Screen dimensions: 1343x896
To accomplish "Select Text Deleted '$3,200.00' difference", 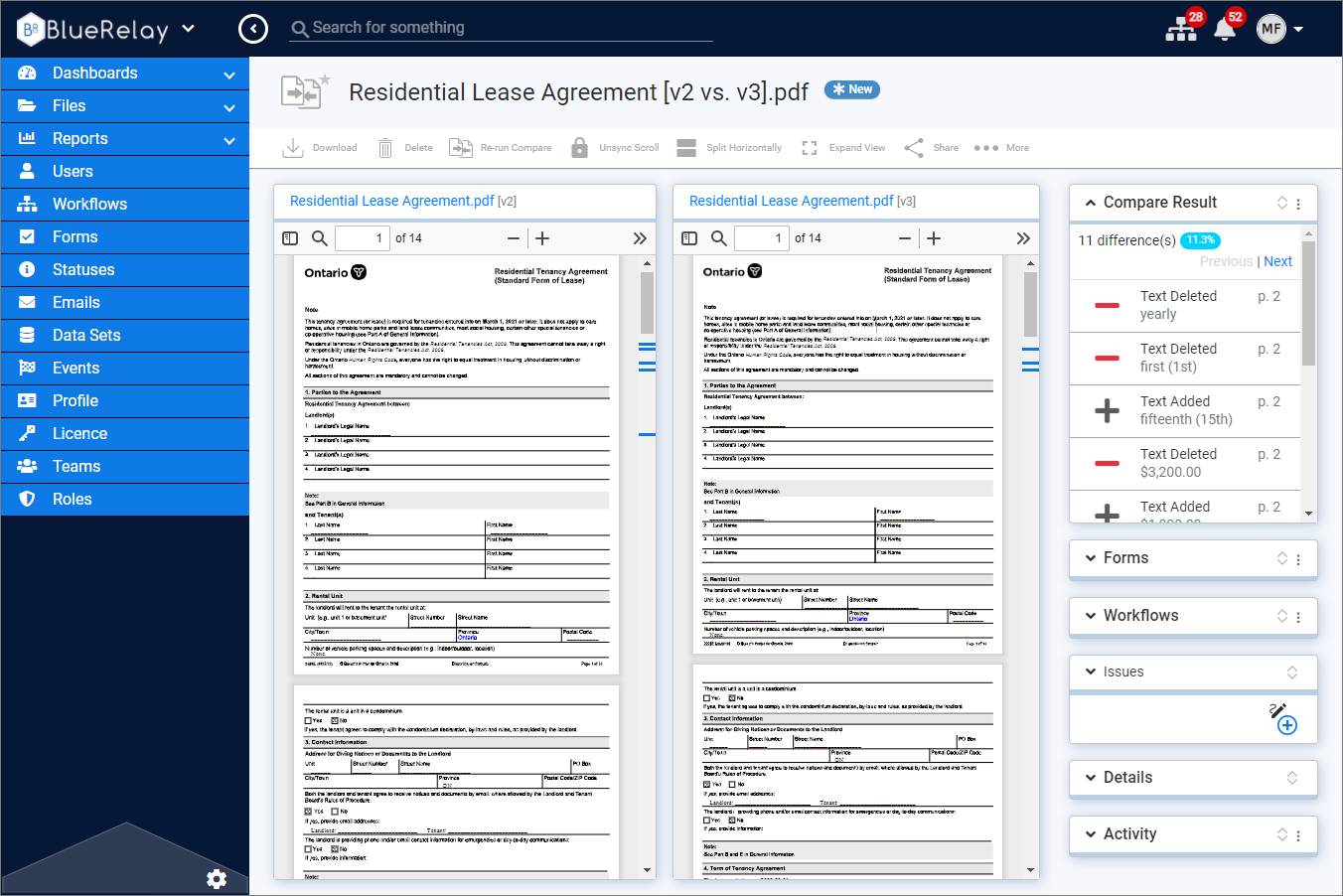I will [x=1184, y=464].
